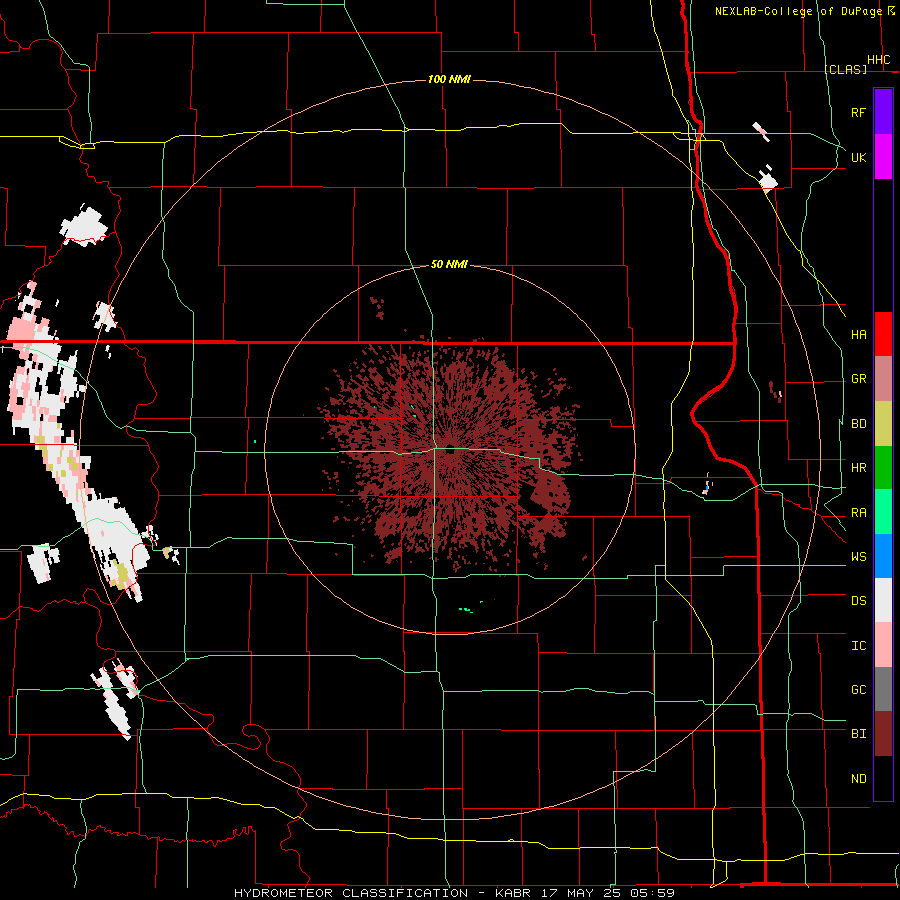The height and width of the screenshot is (900, 900).
Task: Click the IC legend label
Action: pyautogui.click(x=858, y=646)
